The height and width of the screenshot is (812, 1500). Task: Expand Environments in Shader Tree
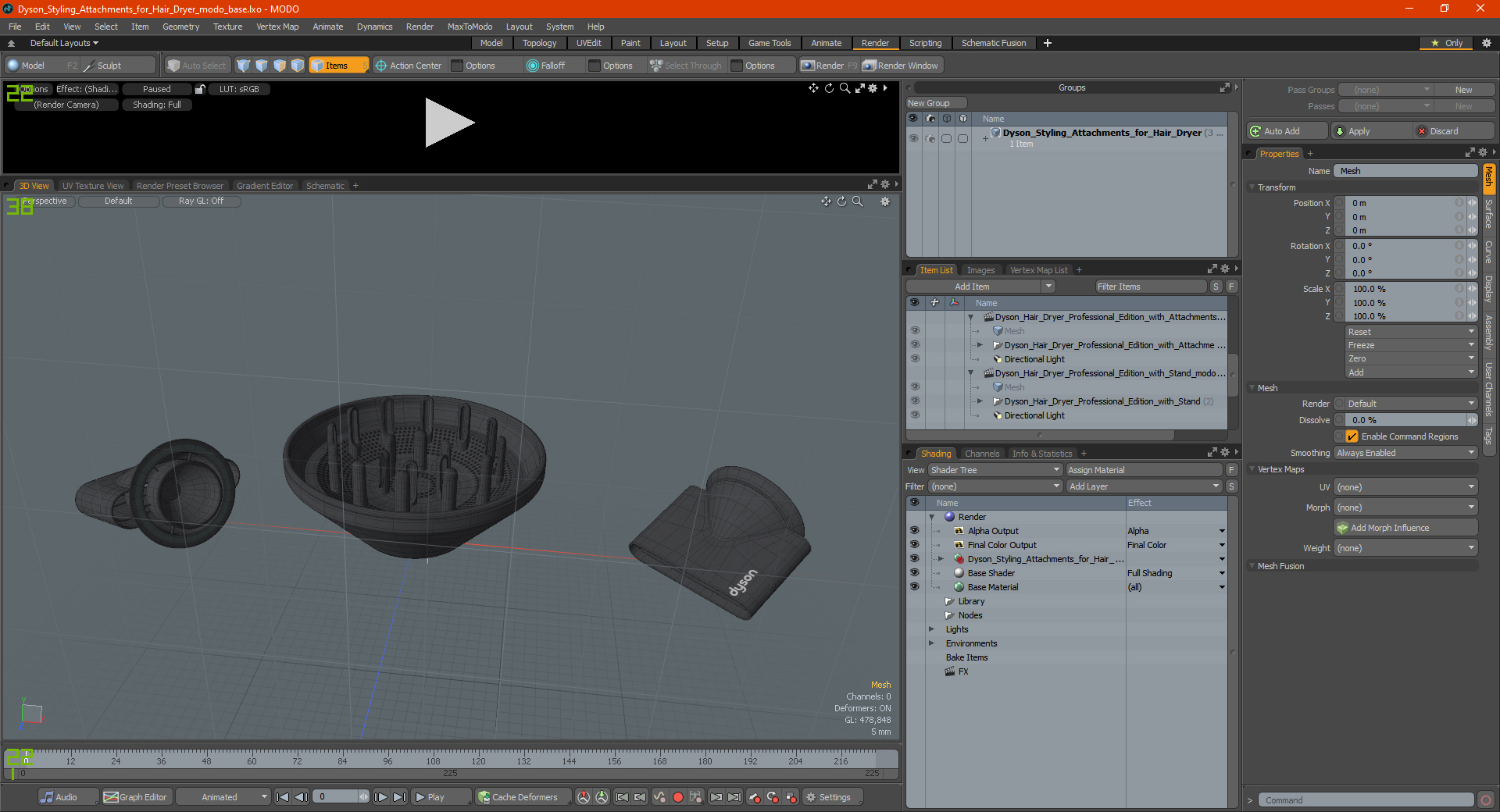coord(931,643)
